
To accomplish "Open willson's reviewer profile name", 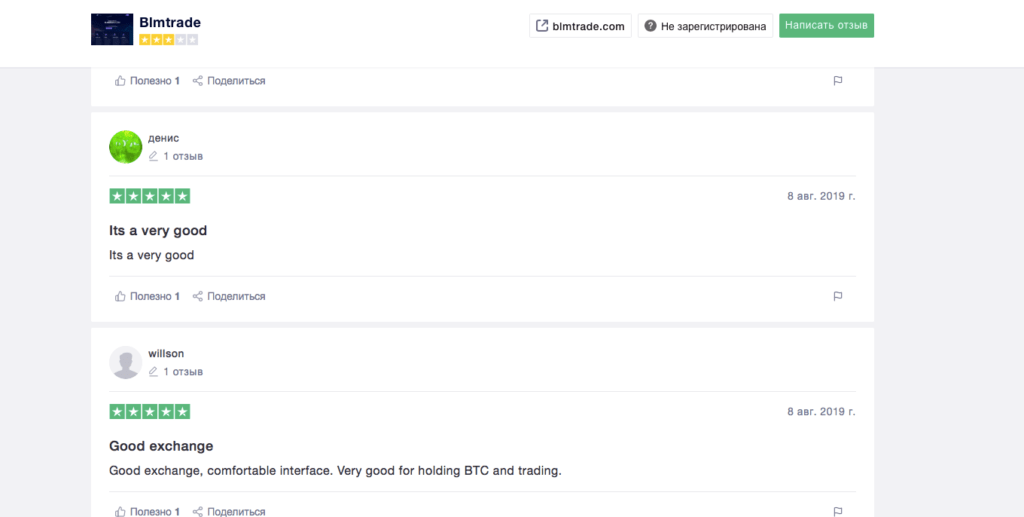I will [x=166, y=353].
